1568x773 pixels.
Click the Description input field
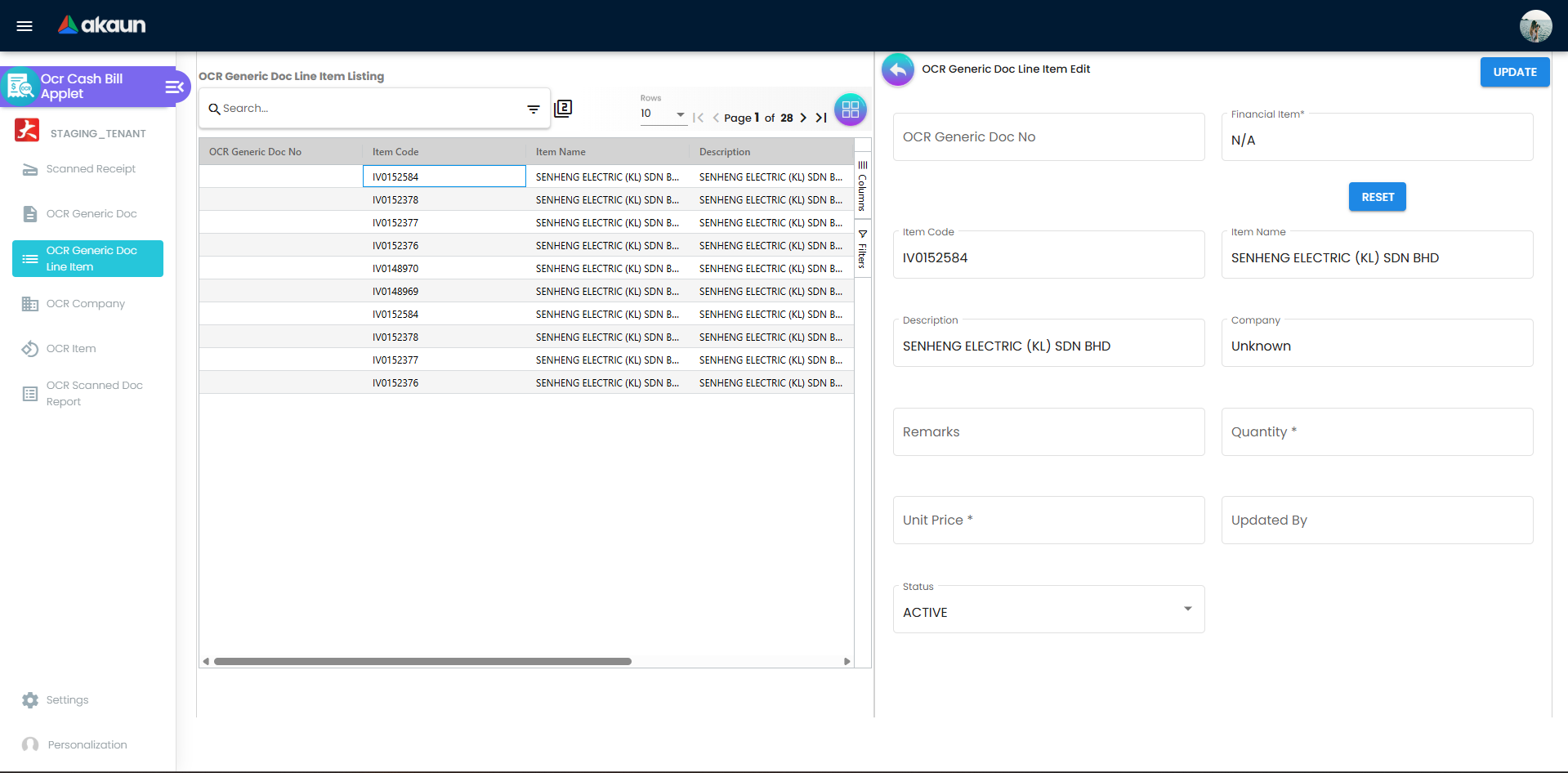(1049, 343)
